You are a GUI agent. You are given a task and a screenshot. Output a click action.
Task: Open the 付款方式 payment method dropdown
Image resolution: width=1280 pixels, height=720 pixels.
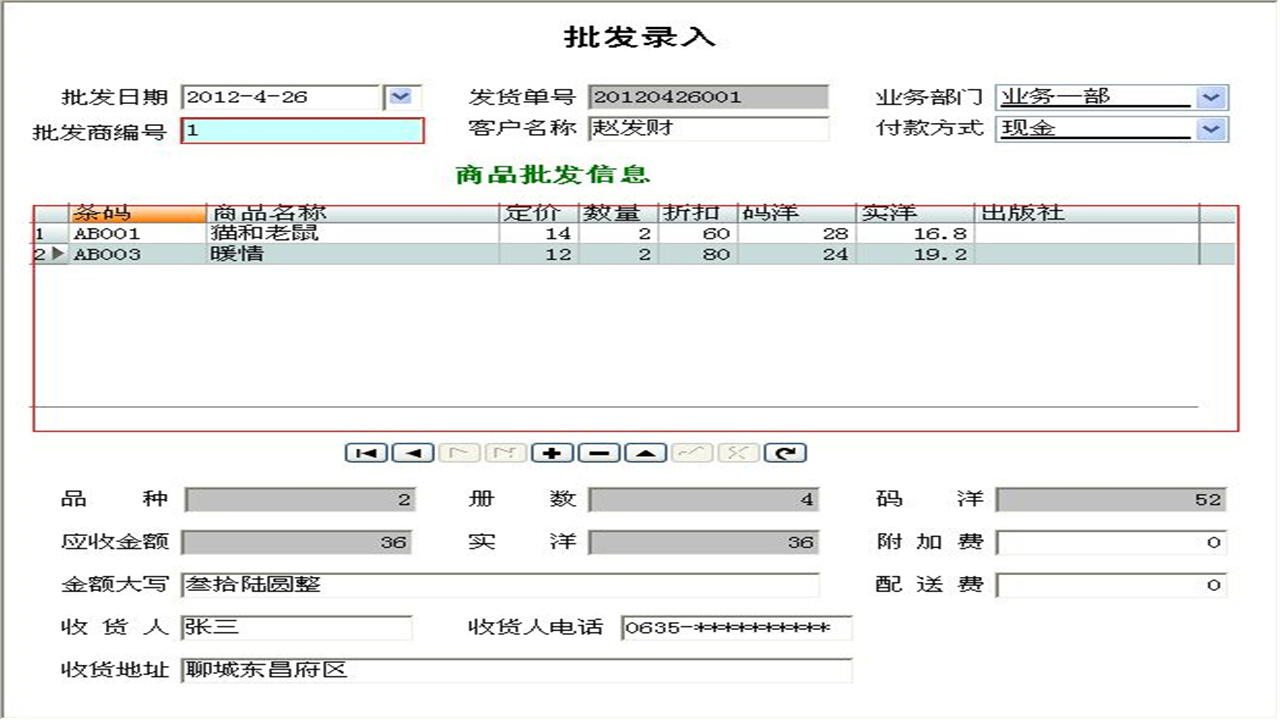pos(1213,129)
